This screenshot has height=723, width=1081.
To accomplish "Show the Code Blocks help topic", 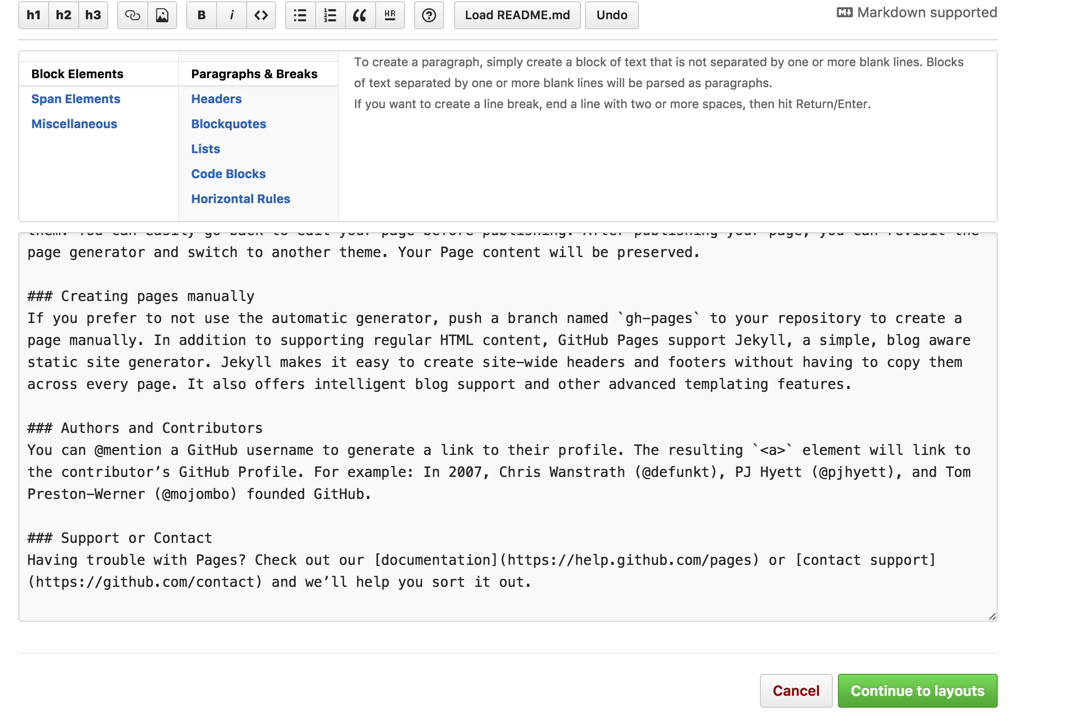I will pos(228,174).
